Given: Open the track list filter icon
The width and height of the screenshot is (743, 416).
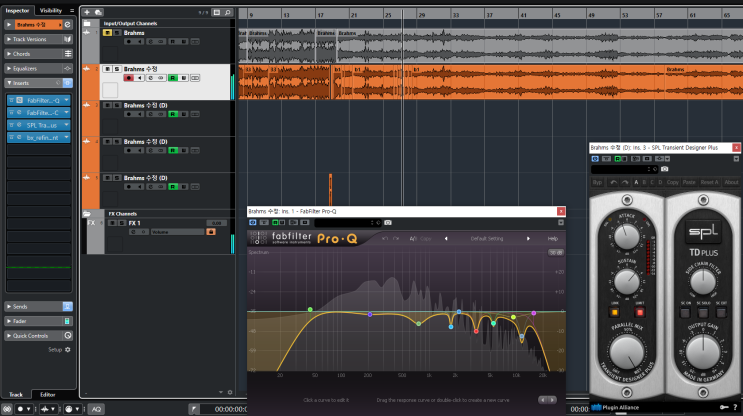Looking at the screenshot, I should click(x=217, y=12).
